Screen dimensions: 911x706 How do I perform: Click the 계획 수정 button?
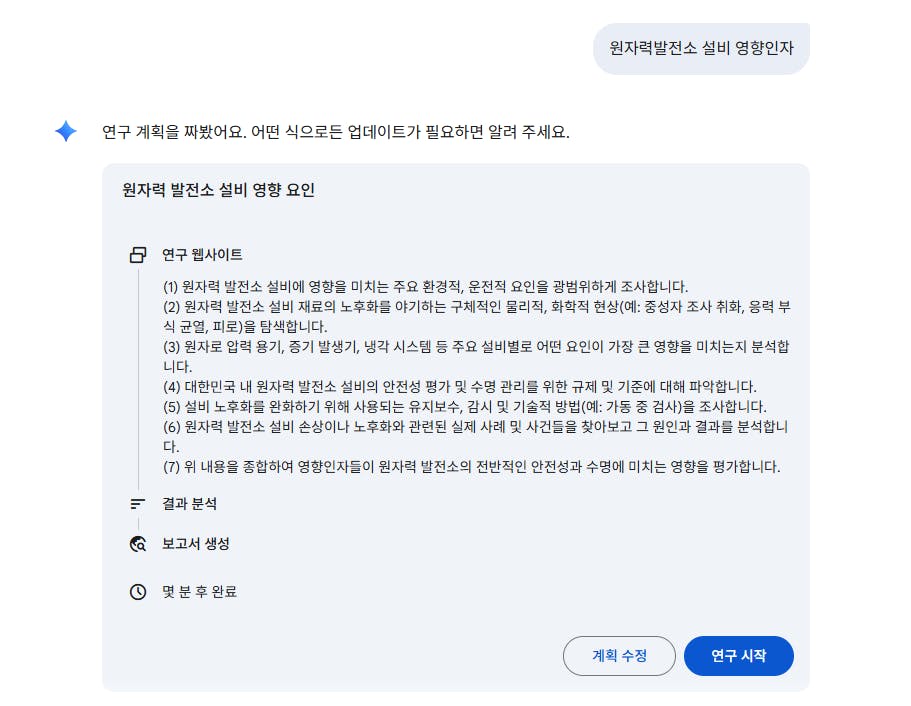click(619, 656)
